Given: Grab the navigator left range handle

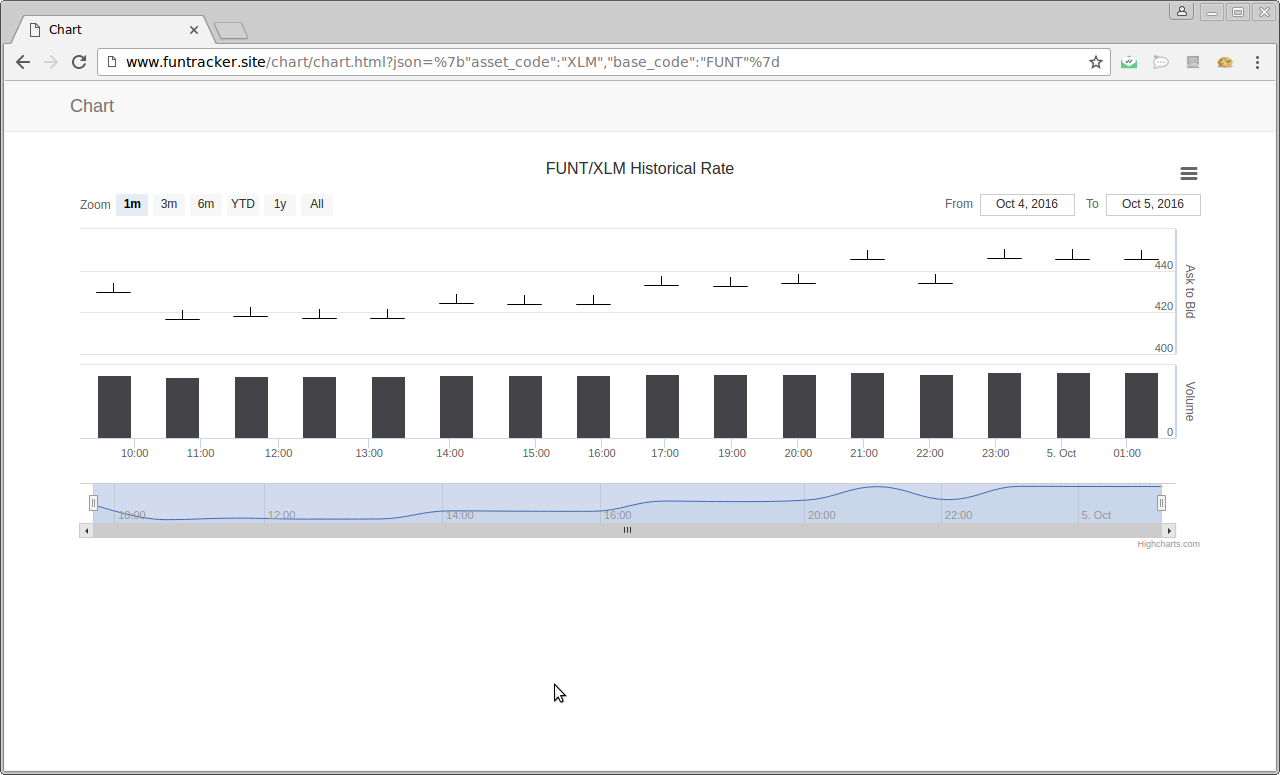Looking at the screenshot, I should click(x=93, y=503).
